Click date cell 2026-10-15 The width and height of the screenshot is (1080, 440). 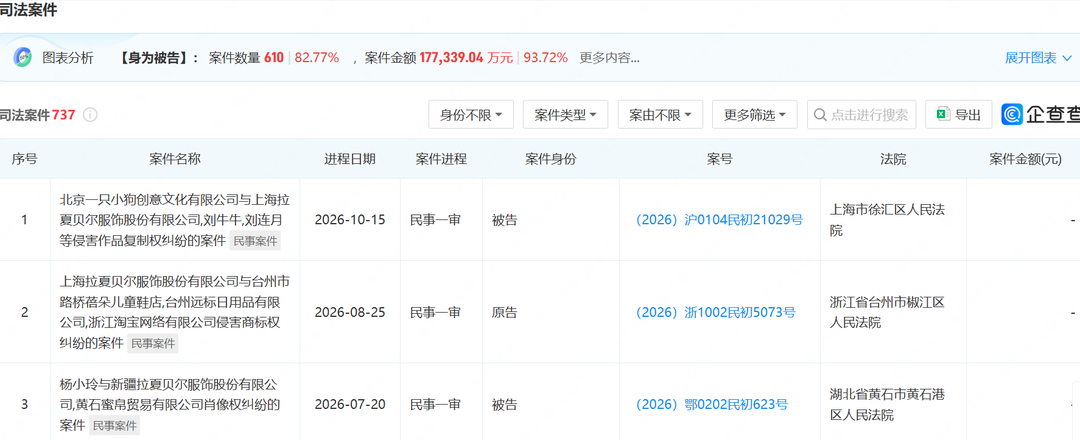[x=350, y=220]
